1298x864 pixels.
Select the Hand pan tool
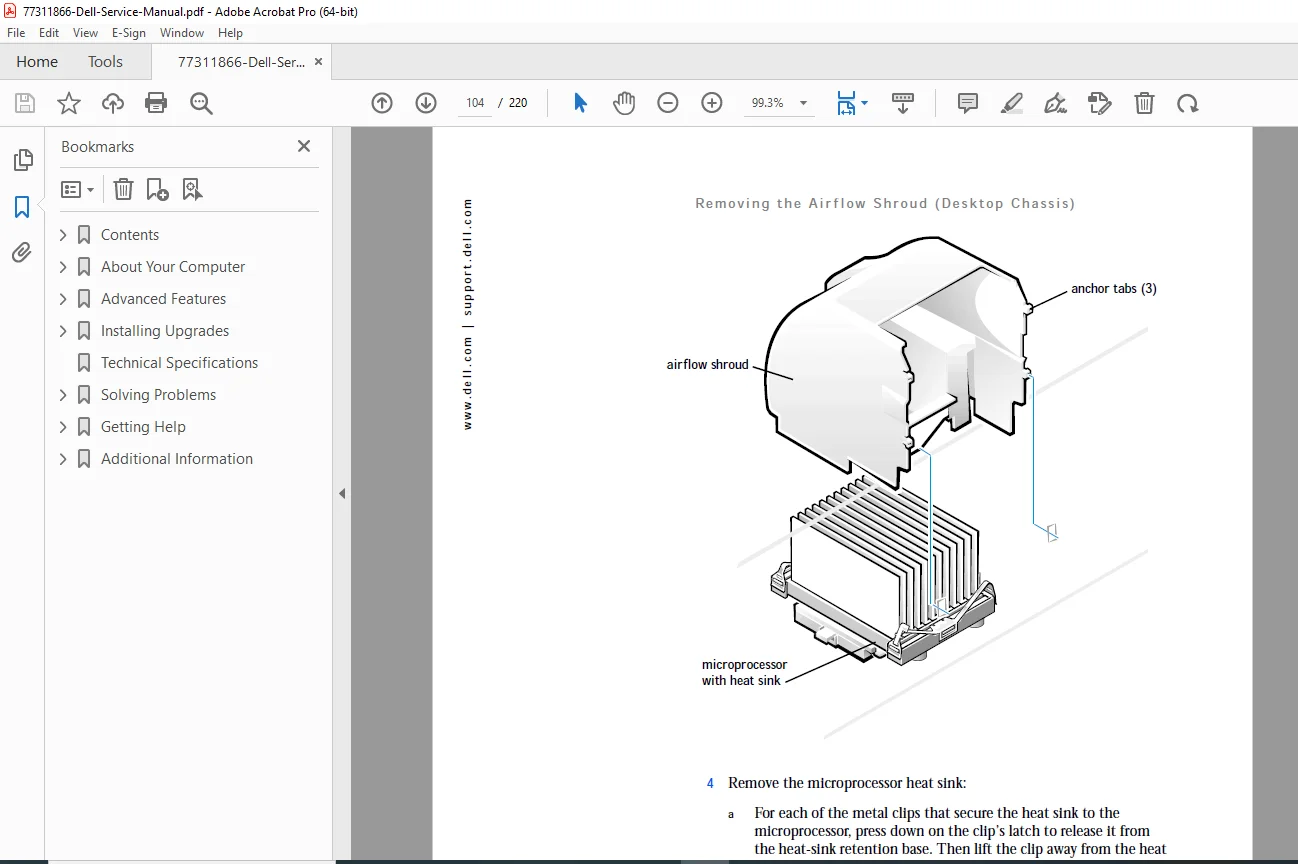click(x=624, y=103)
